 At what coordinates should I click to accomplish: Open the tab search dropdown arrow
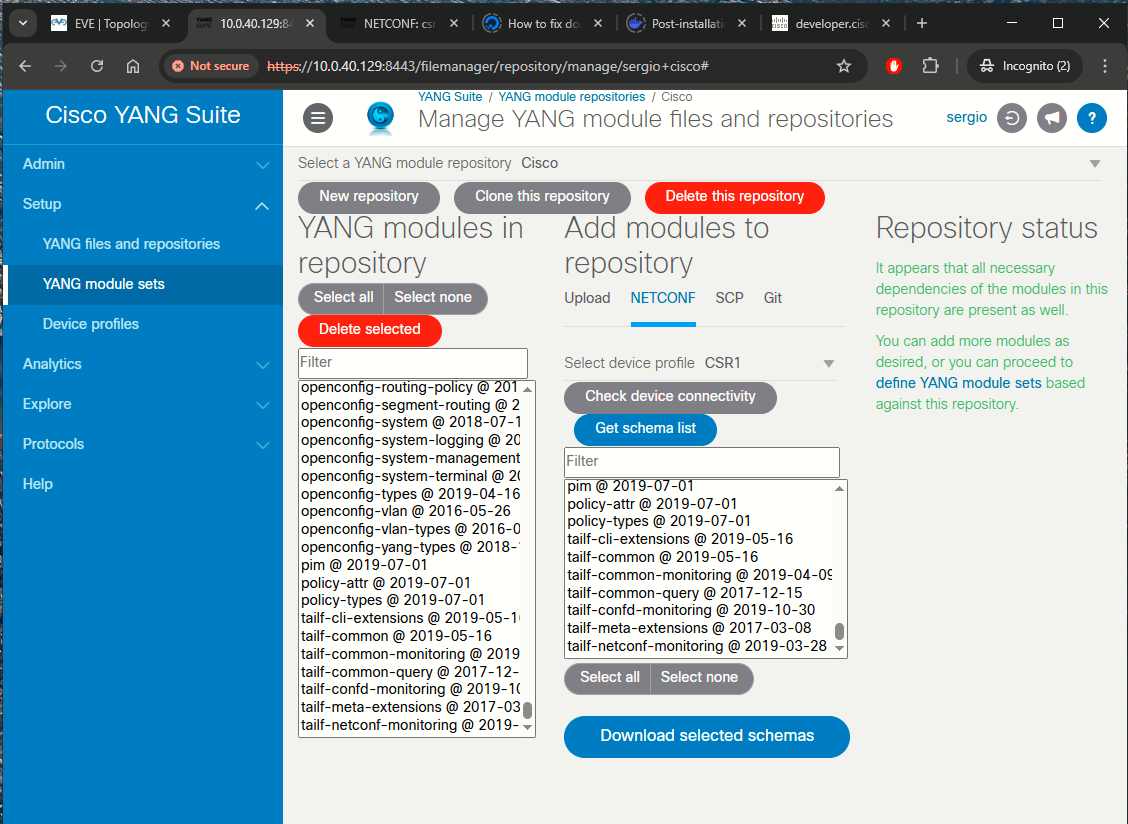[23, 23]
